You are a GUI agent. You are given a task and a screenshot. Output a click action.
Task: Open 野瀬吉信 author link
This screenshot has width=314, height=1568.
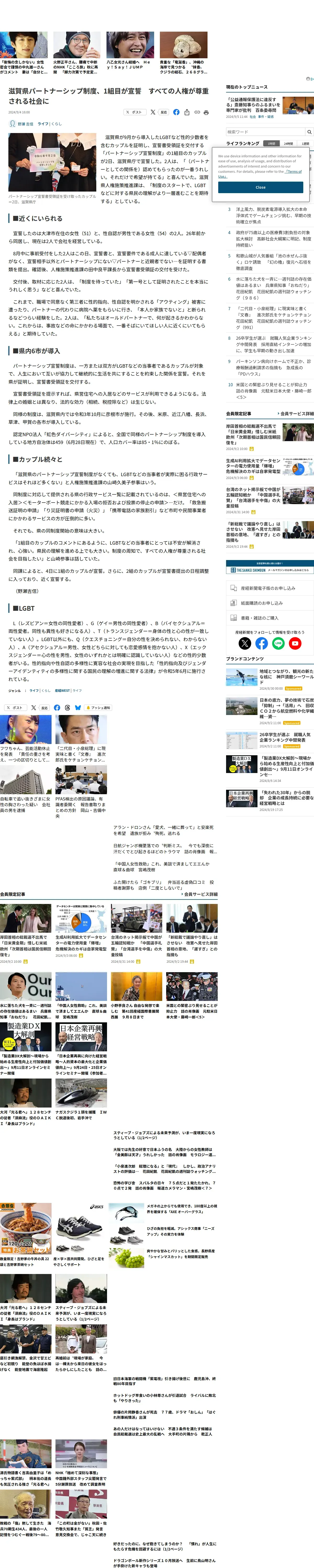click(26, 124)
